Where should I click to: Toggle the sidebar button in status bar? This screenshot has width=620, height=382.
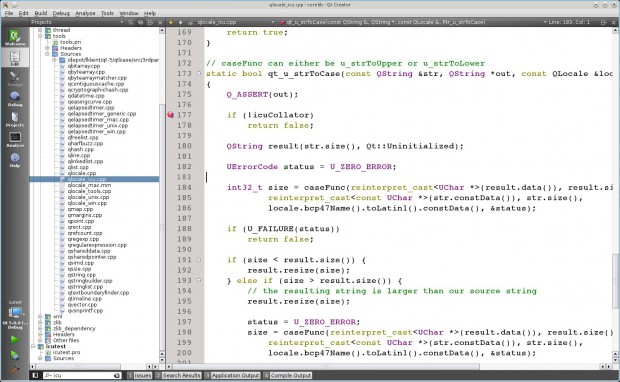(35, 375)
